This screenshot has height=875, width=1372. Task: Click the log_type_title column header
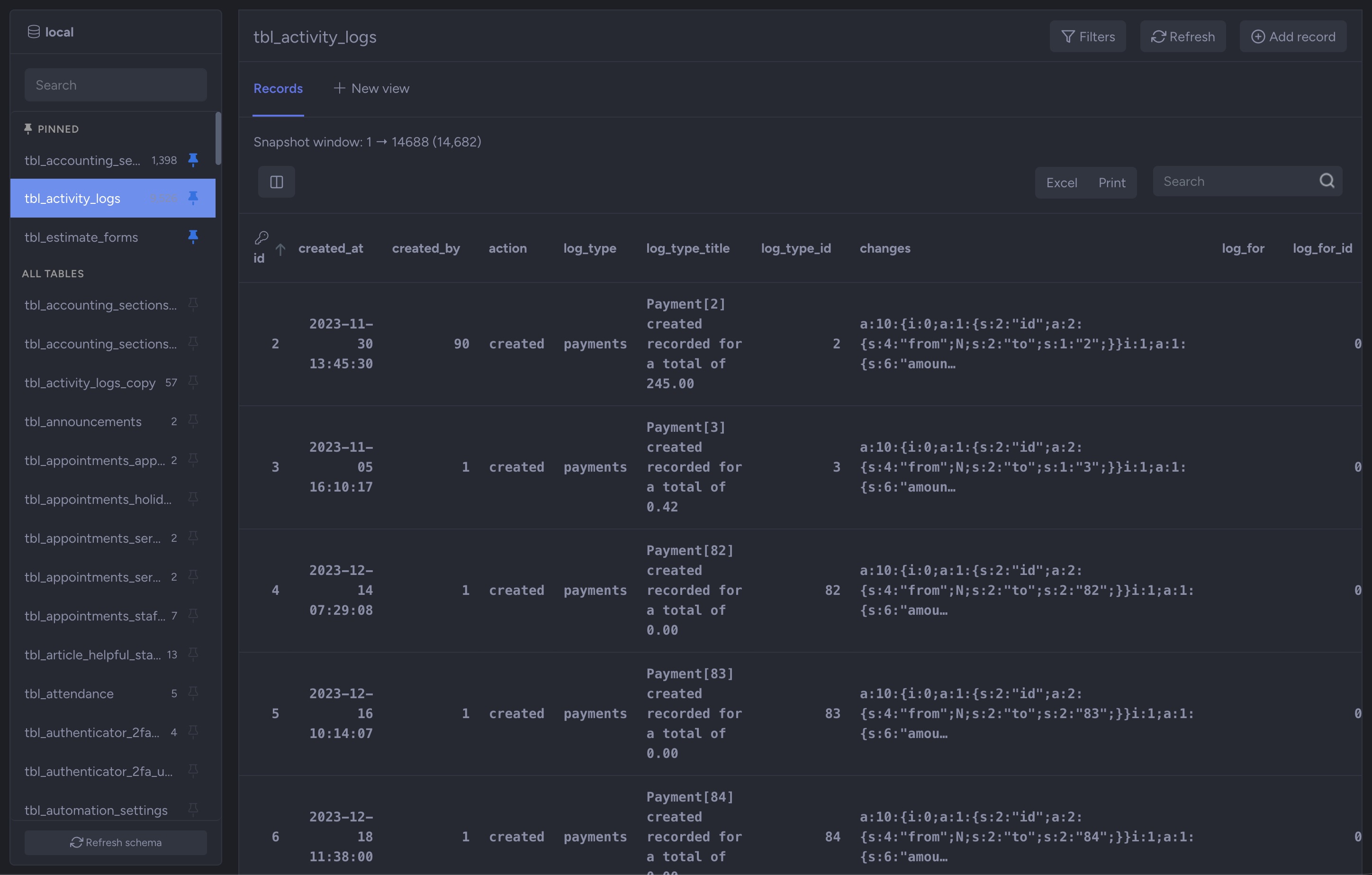coord(688,248)
